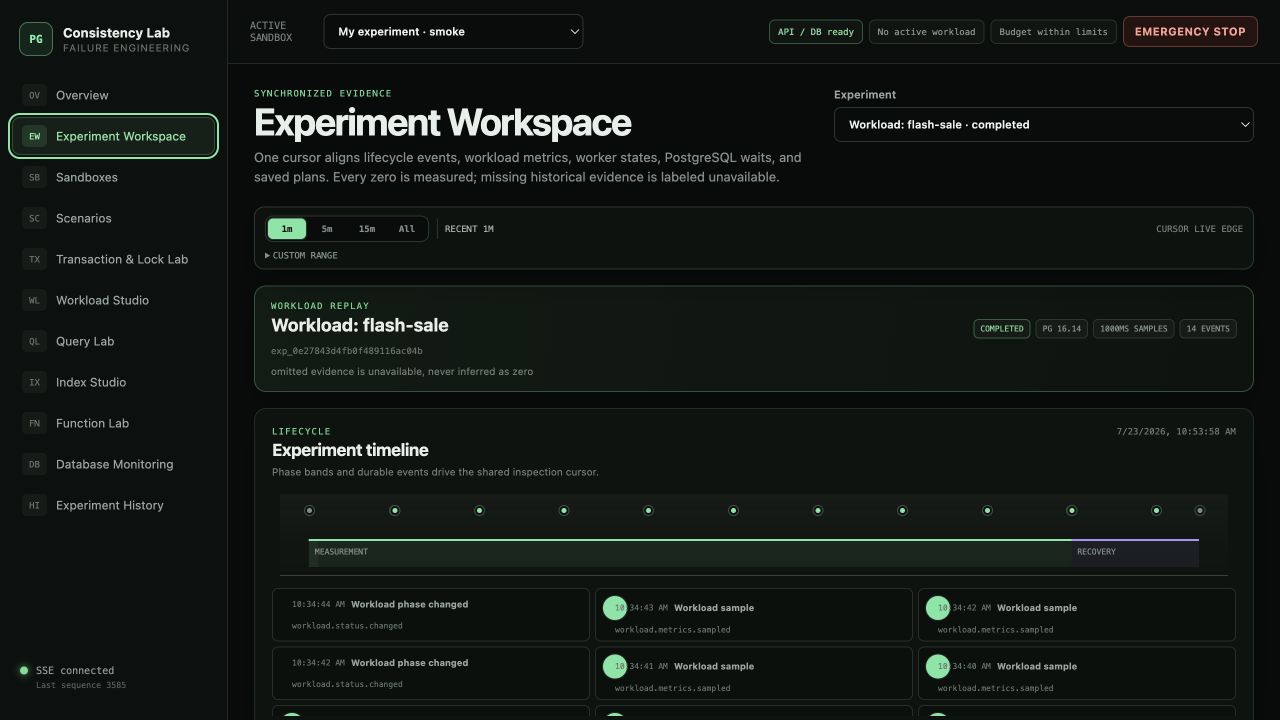The image size is (1280, 720).
Task: Open the Scenarios sidebar item
Action: 113,218
